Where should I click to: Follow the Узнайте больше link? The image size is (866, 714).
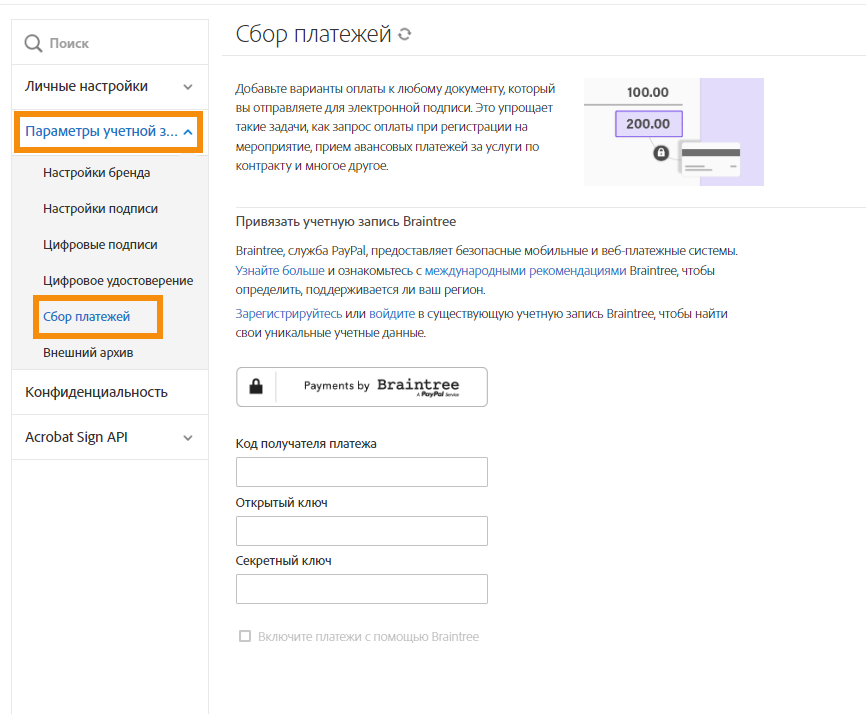pyautogui.click(x=279, y=271)
